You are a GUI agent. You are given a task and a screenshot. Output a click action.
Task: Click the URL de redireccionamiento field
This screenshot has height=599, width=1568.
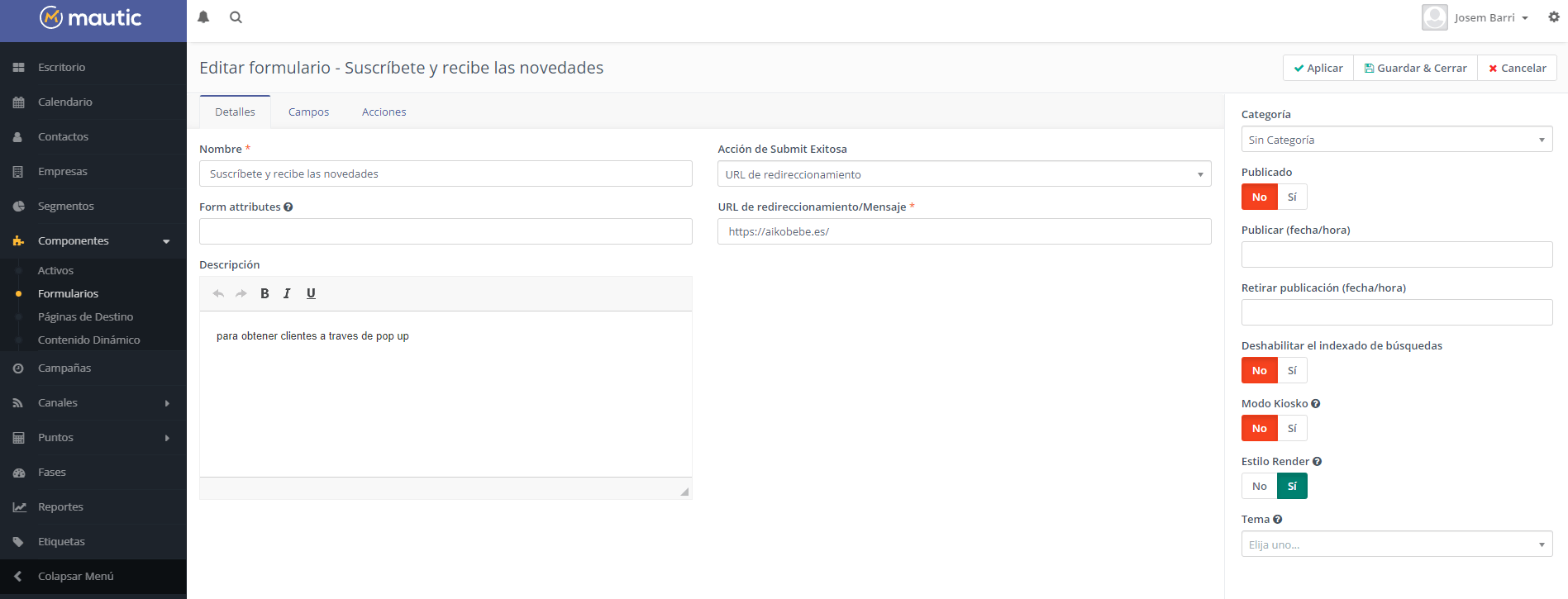tap(965, 231)
